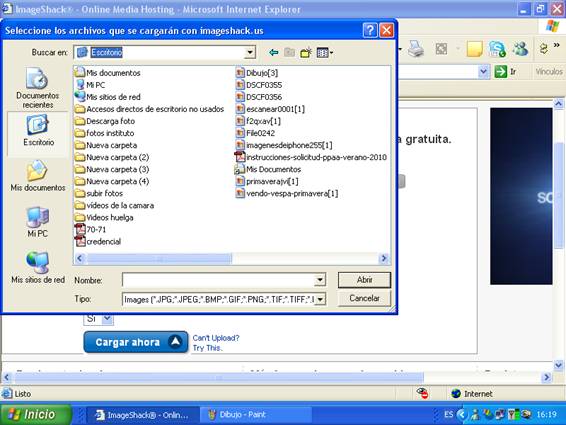The height and width of the screenshot is (425, 566).
Task: Expand the Tipo file type dropdown
Action: pyautogui.click(x=320, y=299)
